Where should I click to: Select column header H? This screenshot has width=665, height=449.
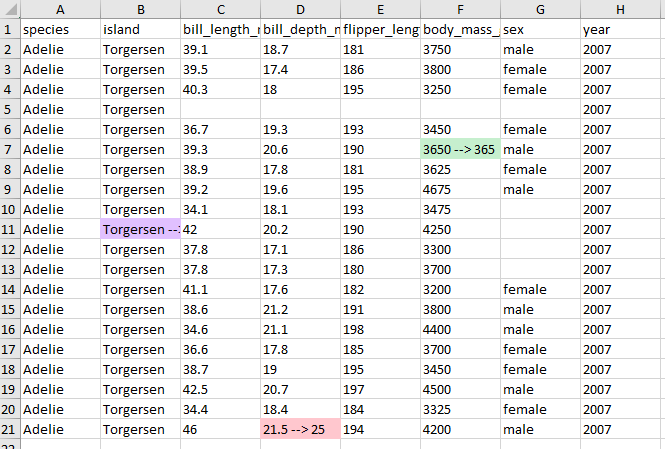click(x=620, y=9)
